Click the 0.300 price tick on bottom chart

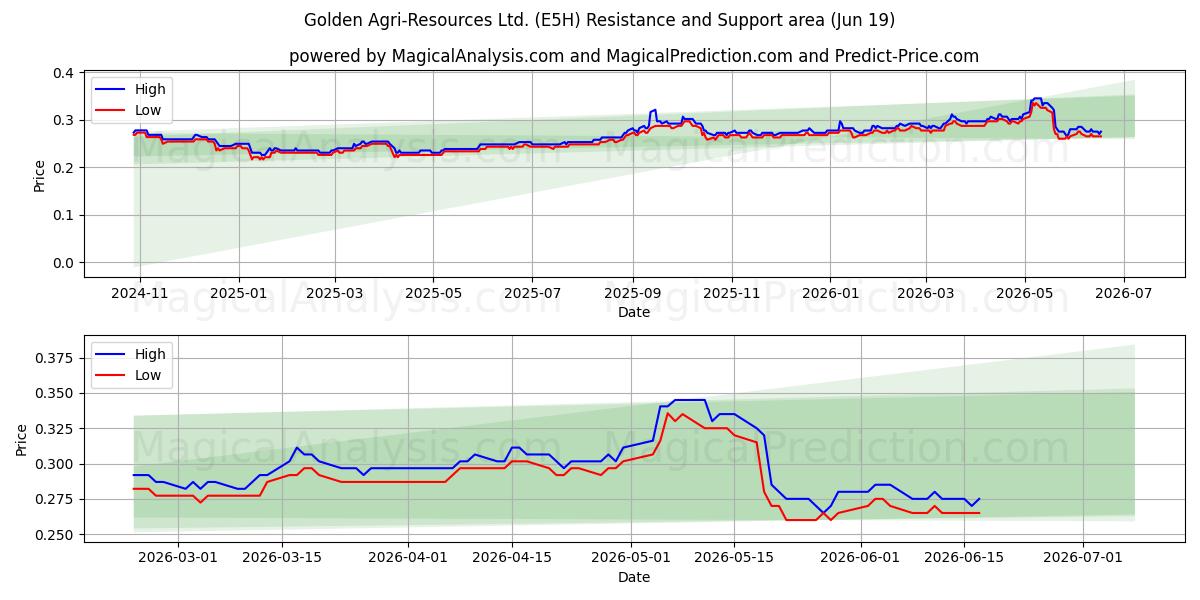(55, 464)
